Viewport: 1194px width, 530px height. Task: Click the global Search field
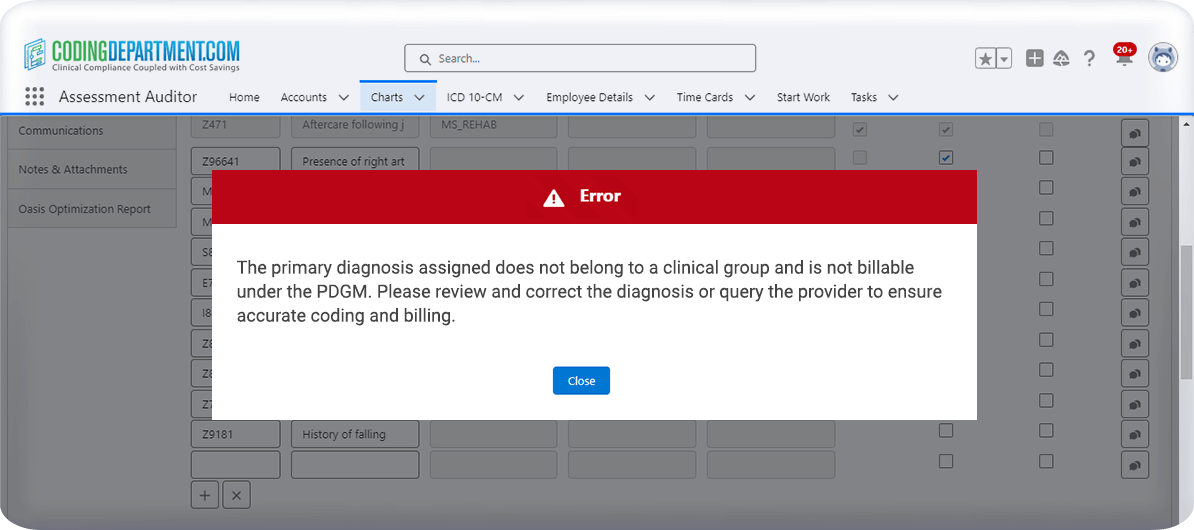point(580,58)
